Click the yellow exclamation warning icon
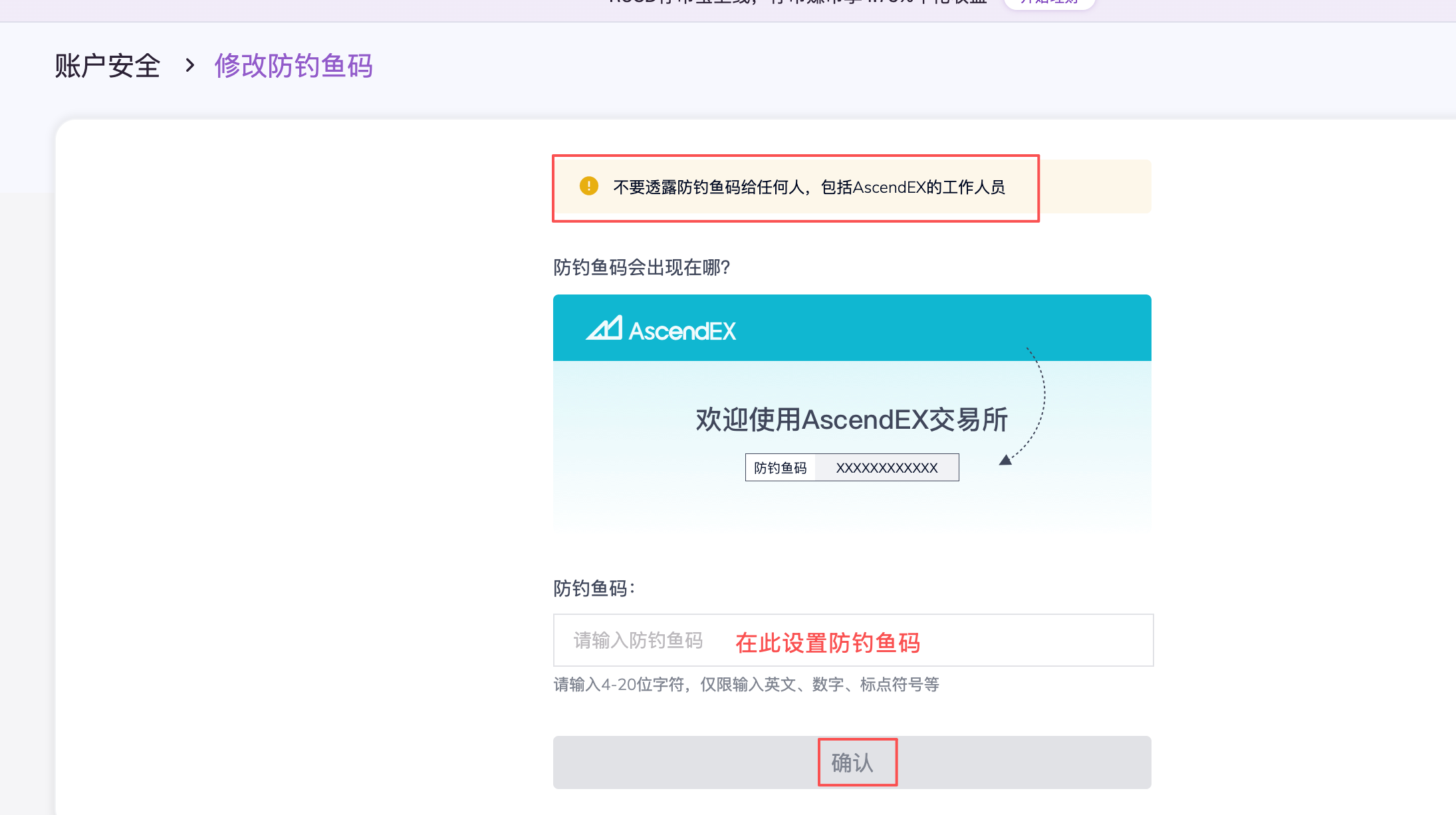Viewport: 1456px width, 815px height. [x=588, y=186]
